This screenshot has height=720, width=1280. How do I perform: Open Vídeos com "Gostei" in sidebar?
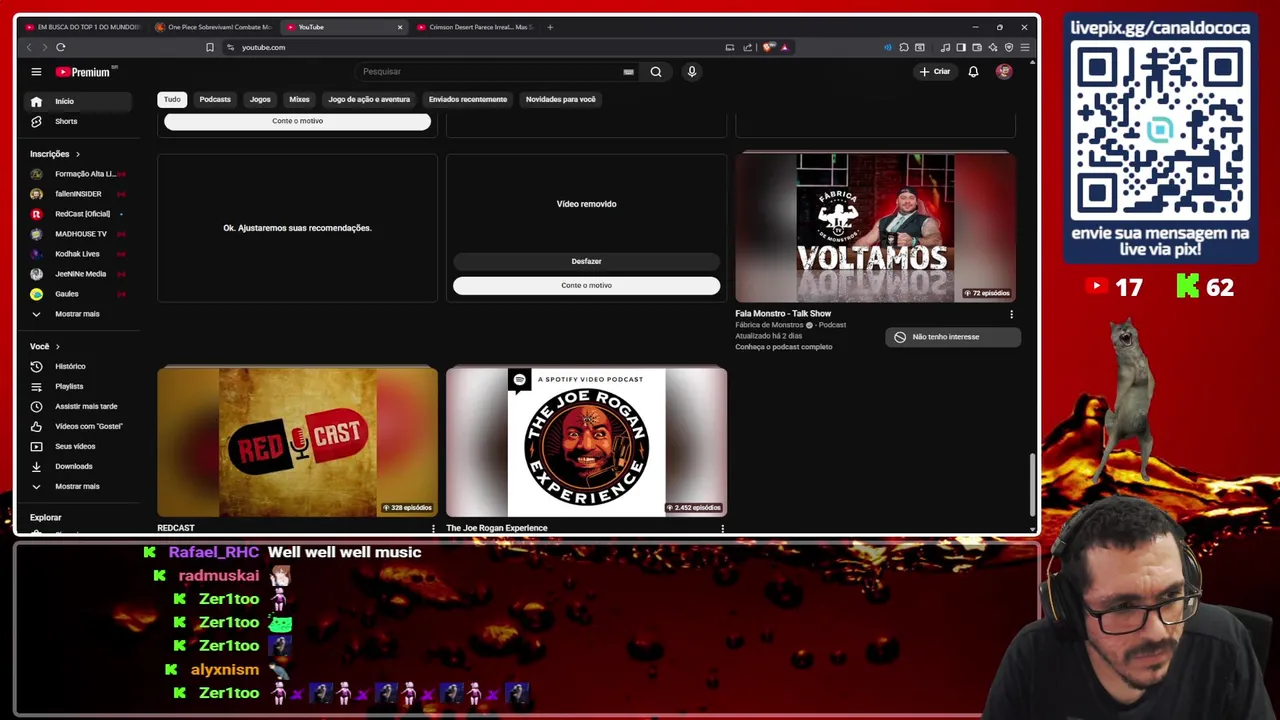79,426
